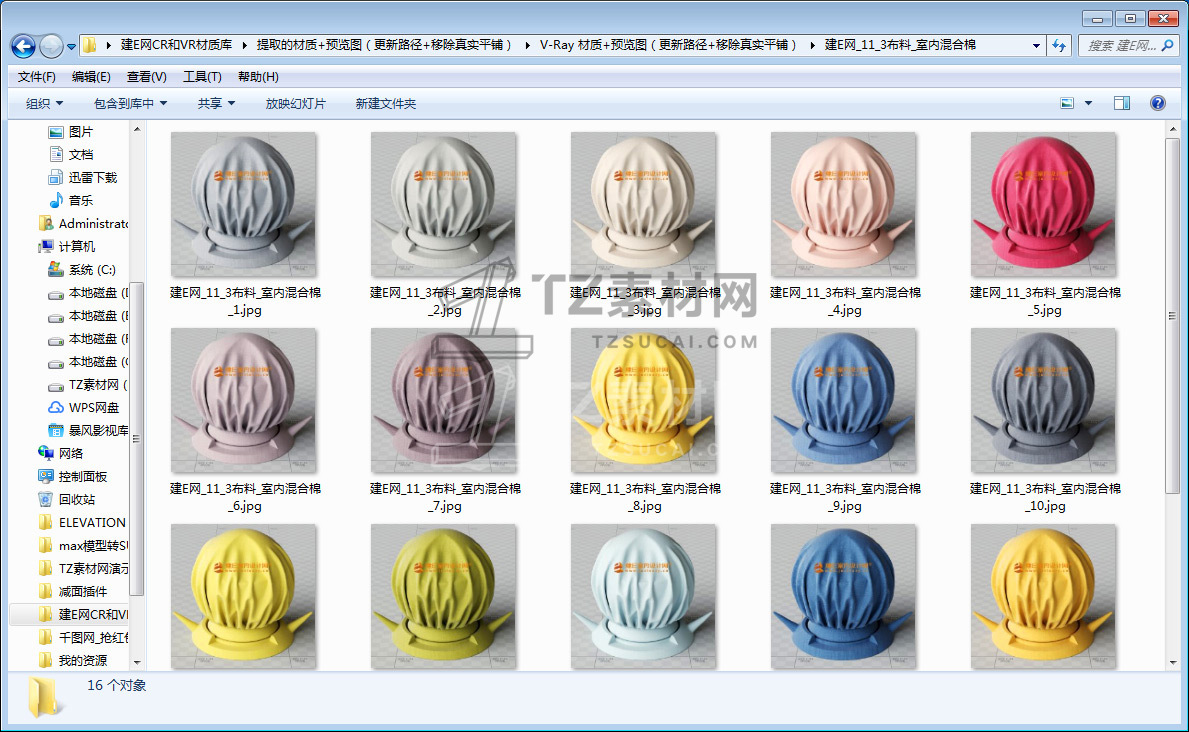Select 控制面板 in sidebar

pos(73,476)
